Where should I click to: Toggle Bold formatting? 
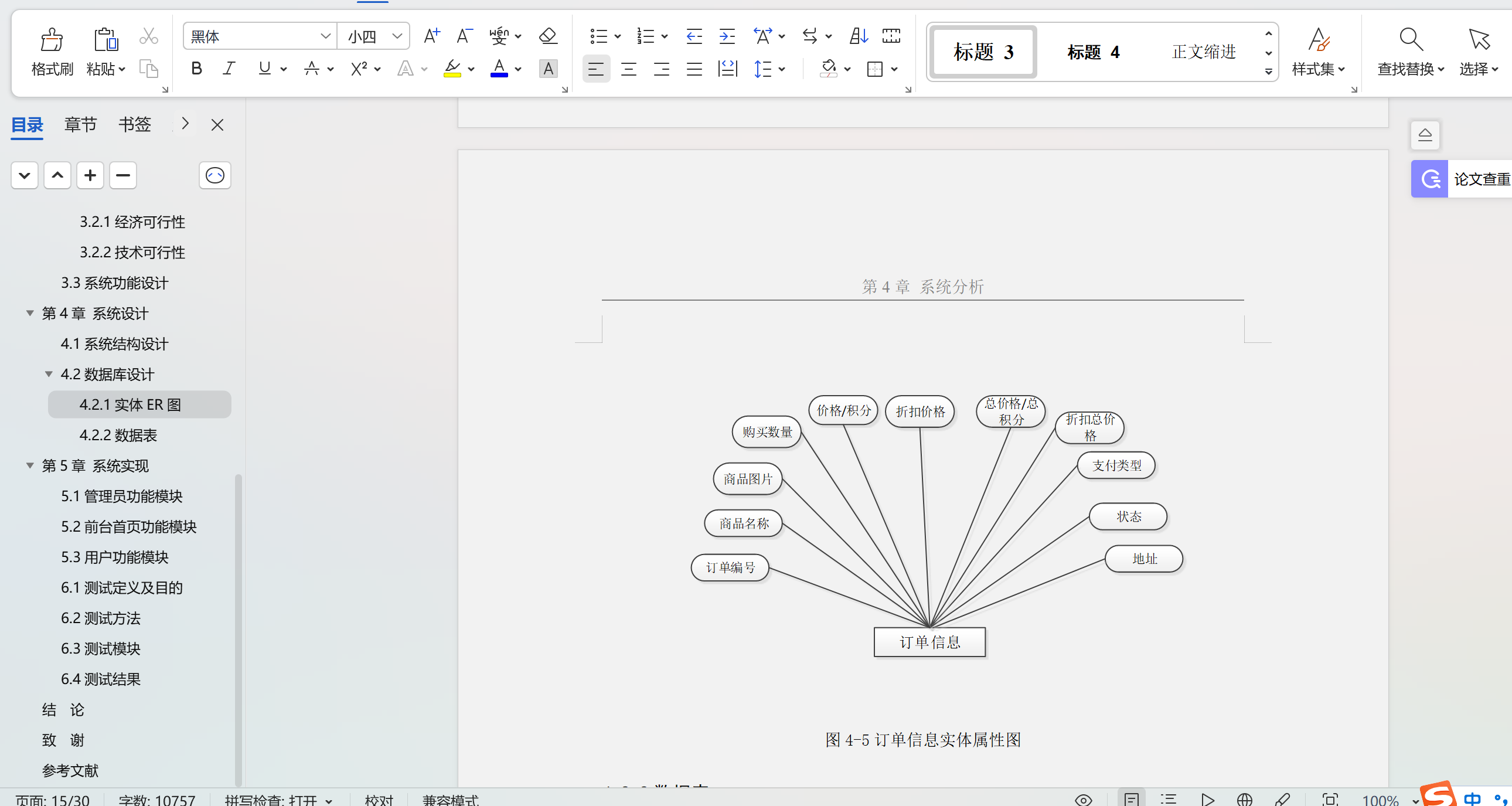click(x=197, y=69)
